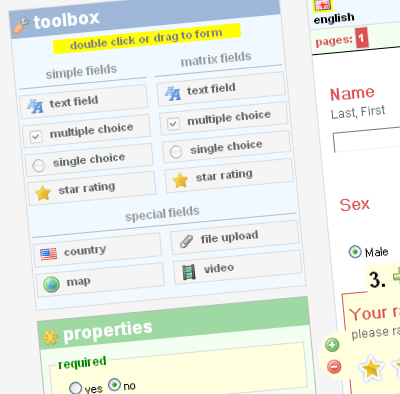Click the matrix multiple choice field button

point(224,118)
